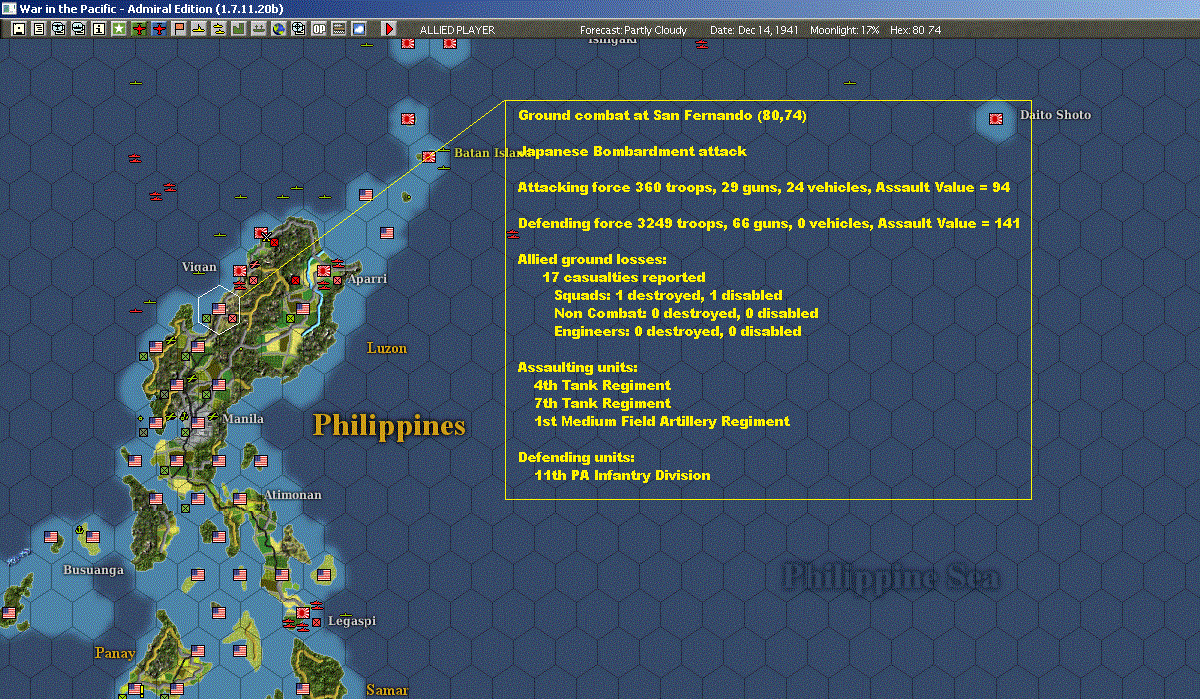Click the OP toolbar button
Image resolution: width=1200 pixels, height=699 pixels.
point(318,29)
